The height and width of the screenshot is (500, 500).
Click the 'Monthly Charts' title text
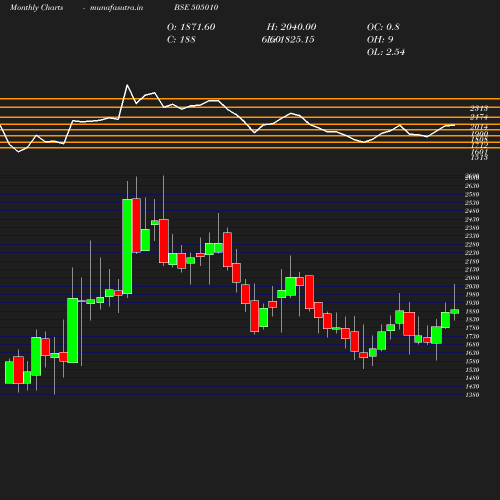tap(36, 7)
